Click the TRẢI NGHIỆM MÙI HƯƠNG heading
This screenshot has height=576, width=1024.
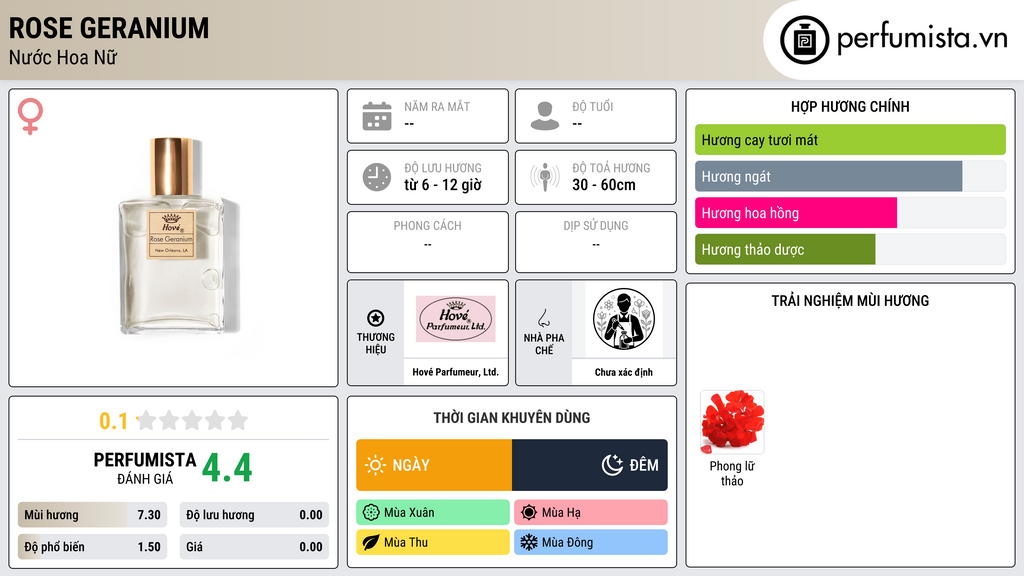click(850, 300)
